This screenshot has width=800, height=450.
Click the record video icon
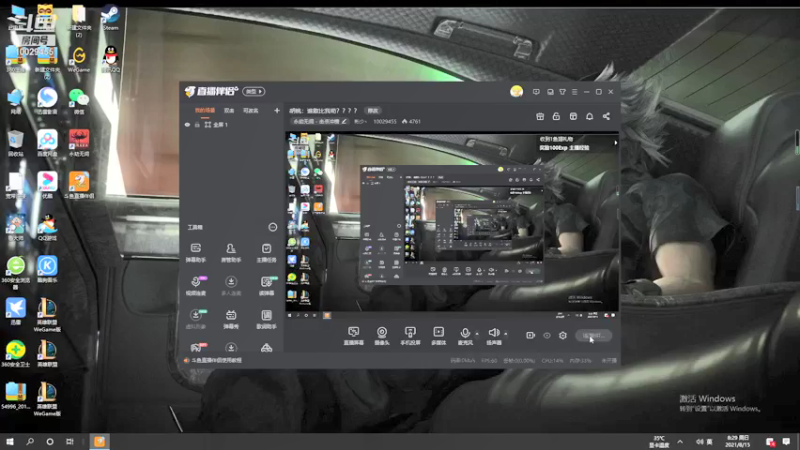tap(531, 335)
